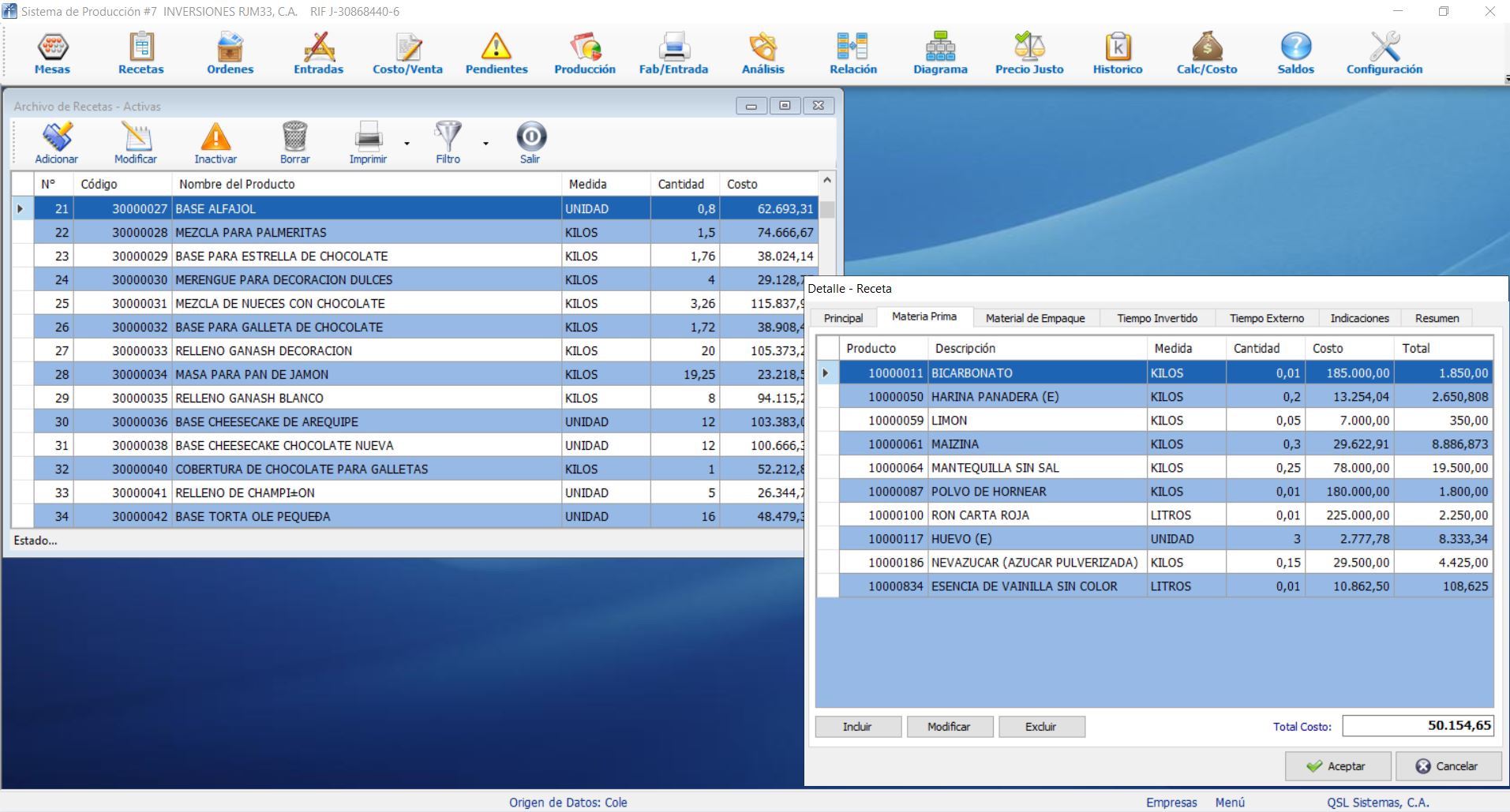This screenshot has width=1510, height=812.
Task: Open the Saldos question mark icon
Action: (x=1296, y=47)
